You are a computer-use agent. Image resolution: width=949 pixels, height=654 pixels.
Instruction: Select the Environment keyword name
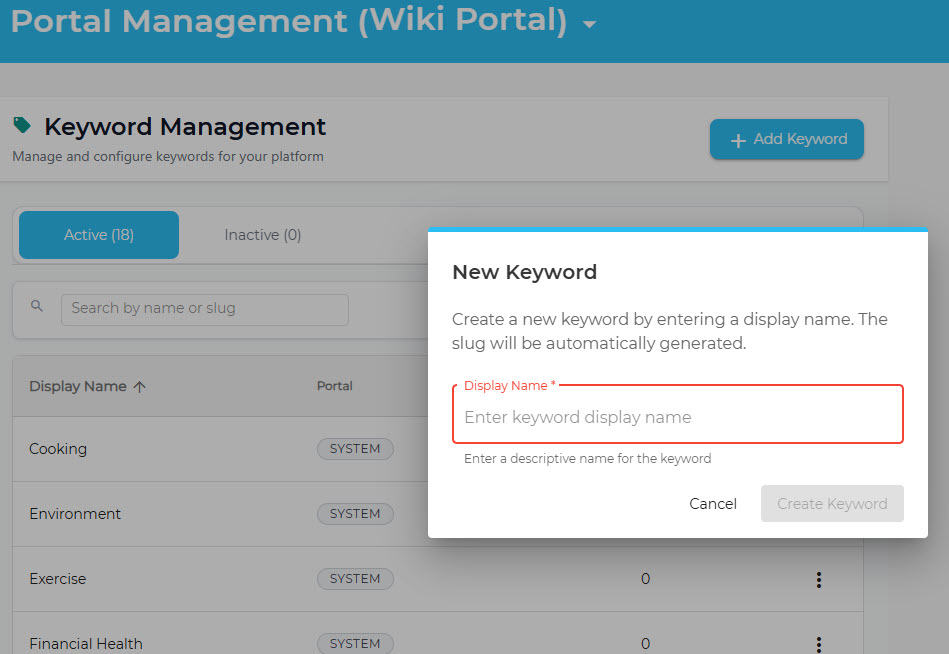(75, 514)
